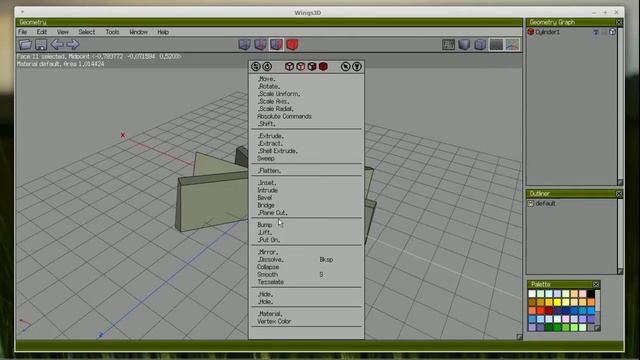Choose Scale Uniform from the context menu
The width and height of the screenshot is (640, 360).
pyautogui.click(x=279, y=94)
